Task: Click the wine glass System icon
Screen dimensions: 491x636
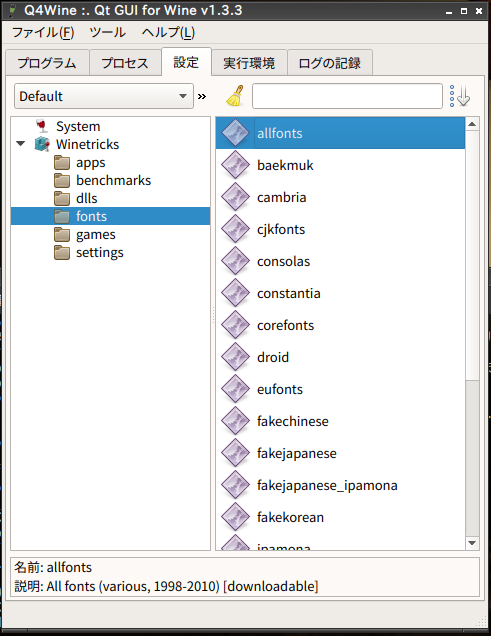Action: (x=41, y=126)
